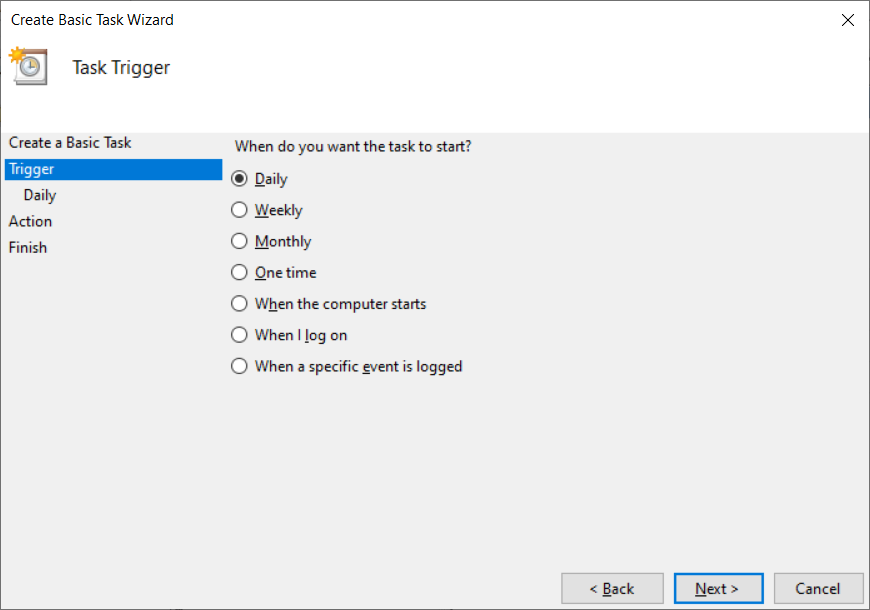Click the wizard title bar text
870x610 pixels.
pos(92,19)
